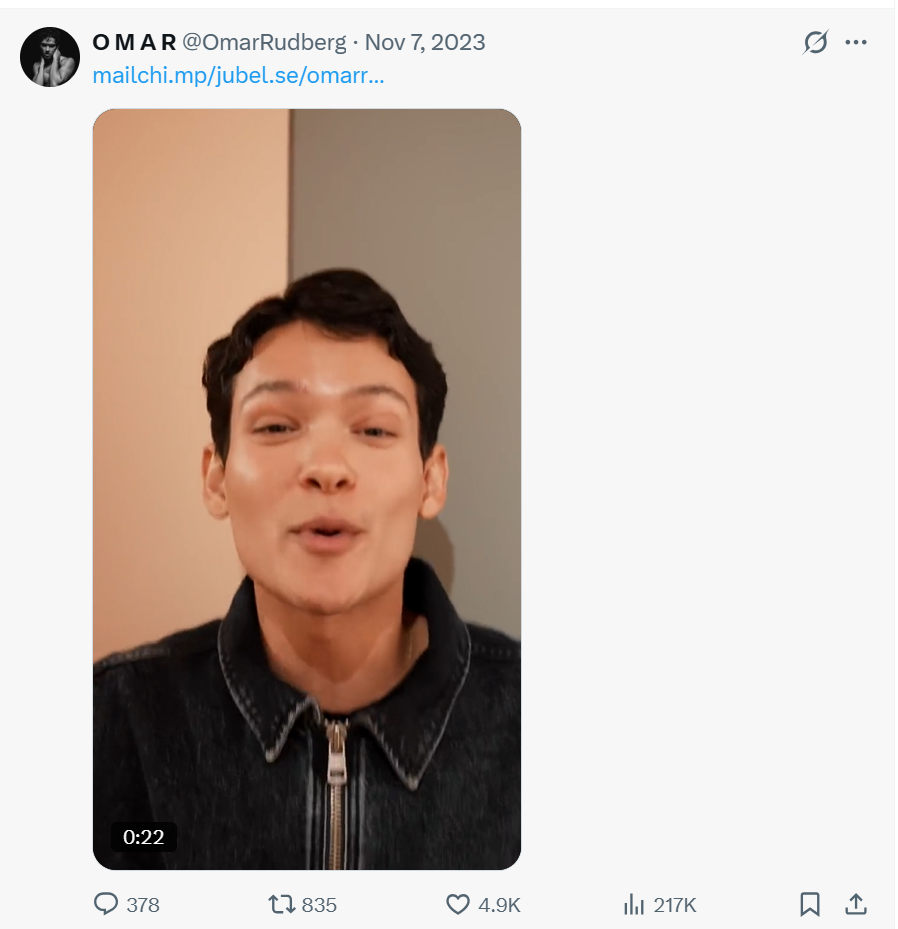
Task: Click the 4.9K likes count
Action: (x=499, y=905)
